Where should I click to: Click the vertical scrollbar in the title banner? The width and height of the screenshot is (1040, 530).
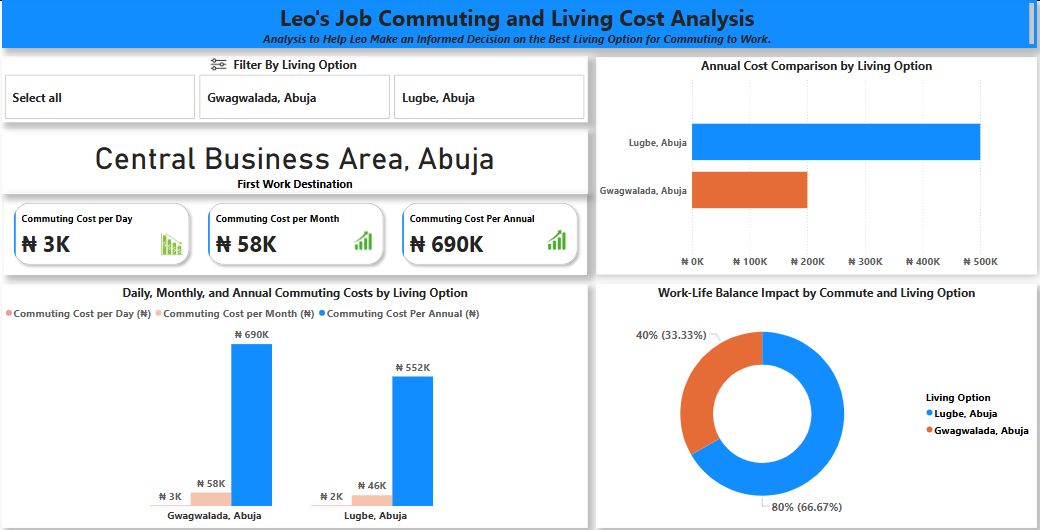[x=1031, y=23]
